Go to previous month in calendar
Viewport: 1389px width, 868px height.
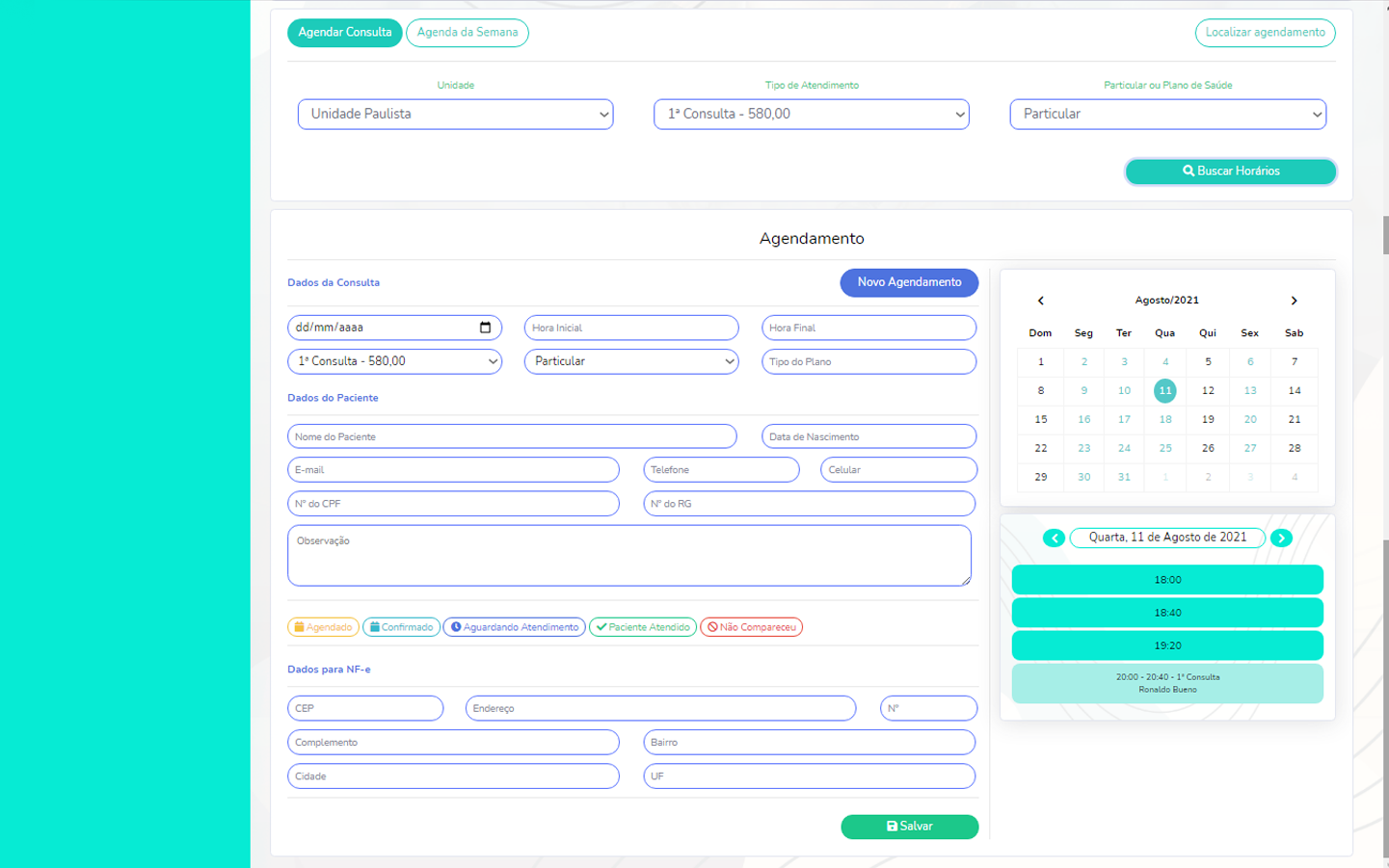(1040, 301)
